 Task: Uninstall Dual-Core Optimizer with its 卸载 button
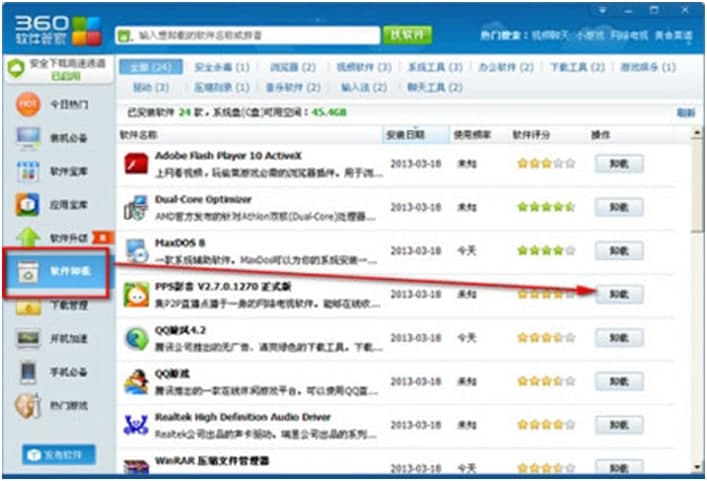pos(619,207)
